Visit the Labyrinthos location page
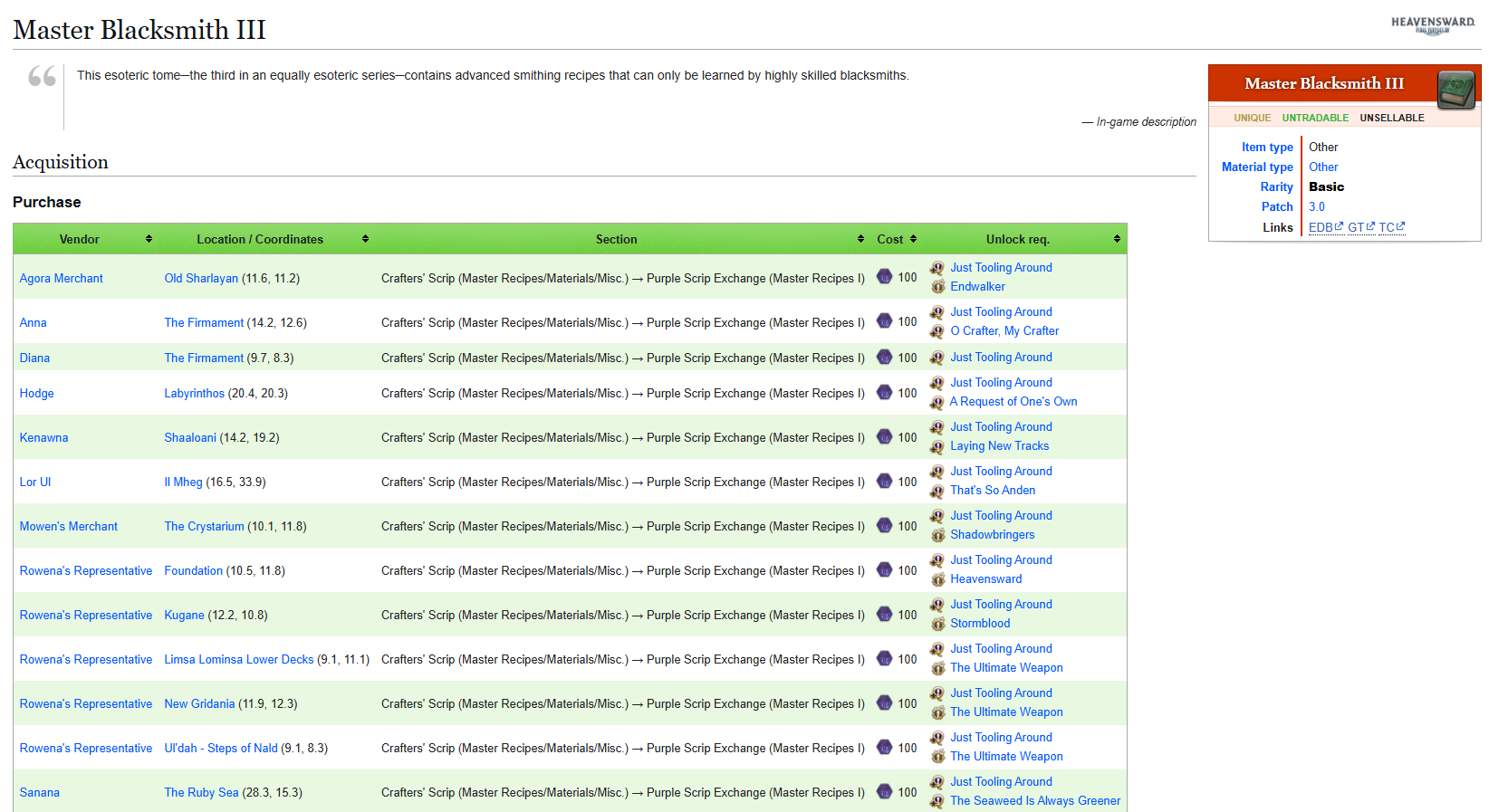The image size is (1489, 812). [195, 393]
